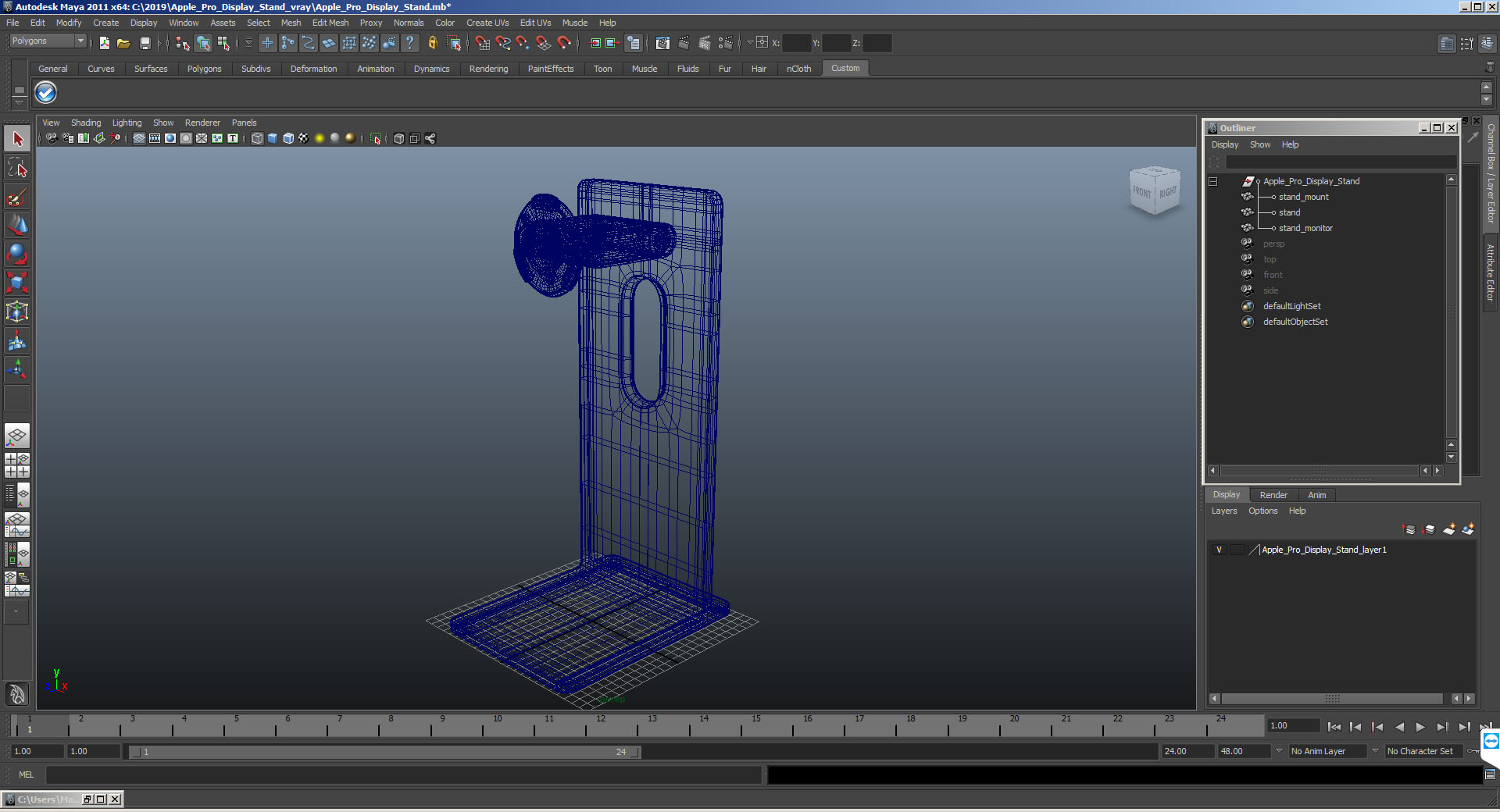The height and width of the screenshot is (812, 1500).
Task: Expand the toolbox quick layout arrow
Action: pos(16,612)
